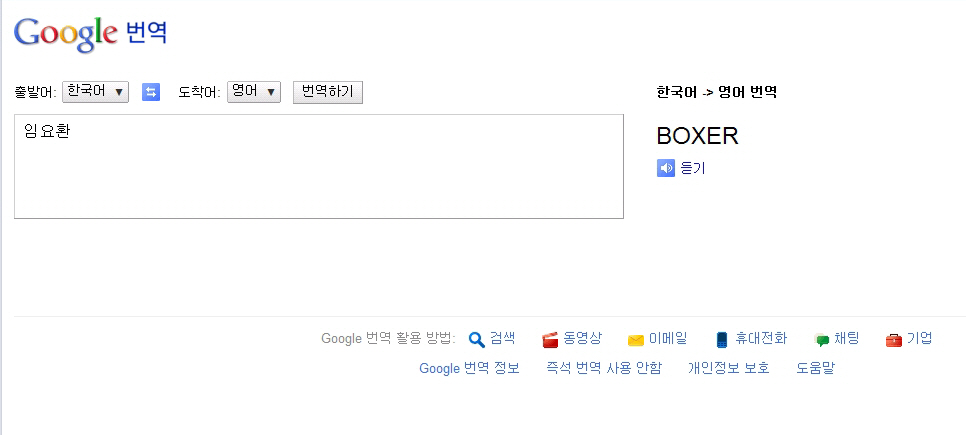Click the magnifier search icon
Viewport: 966px width, 435px height.
[477, 339]
